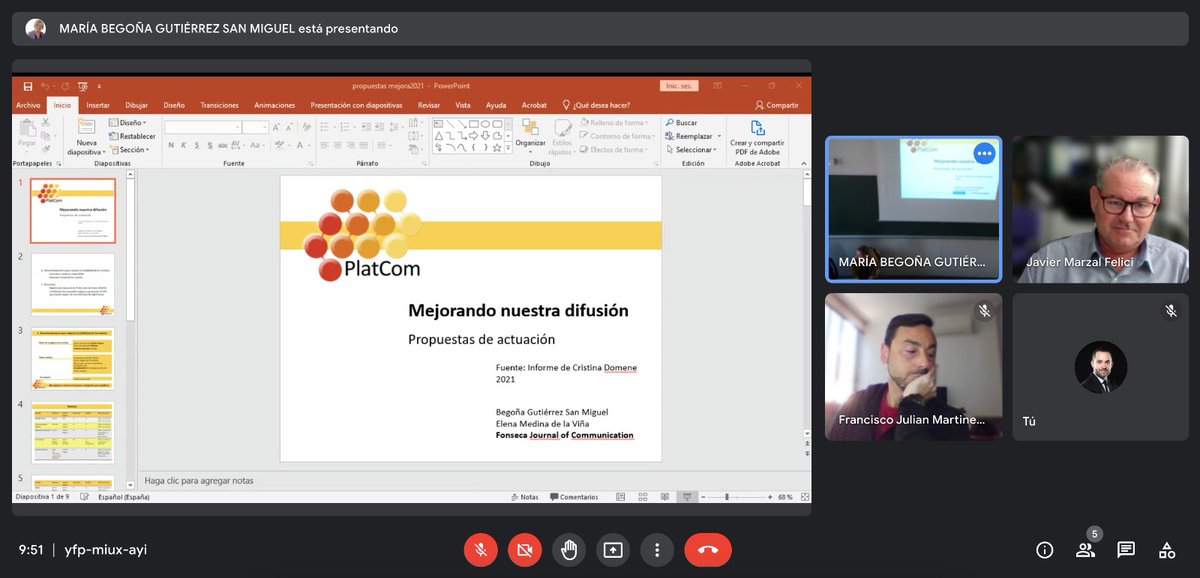
Task: Open the Revisar ribbon tab
Action: pyautogui.click(x=429, y=105)
